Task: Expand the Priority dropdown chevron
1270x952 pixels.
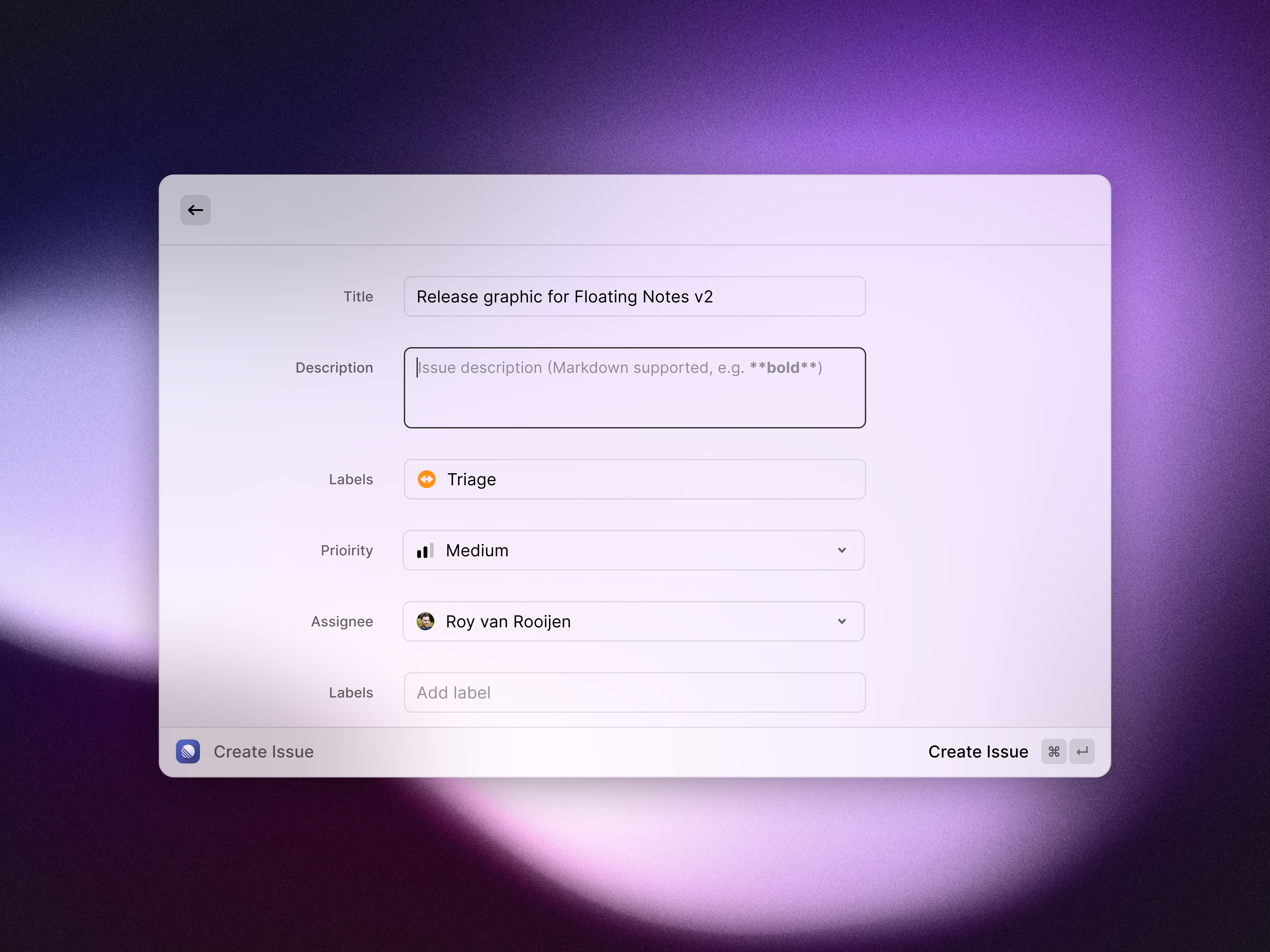Action: [842, 550]
